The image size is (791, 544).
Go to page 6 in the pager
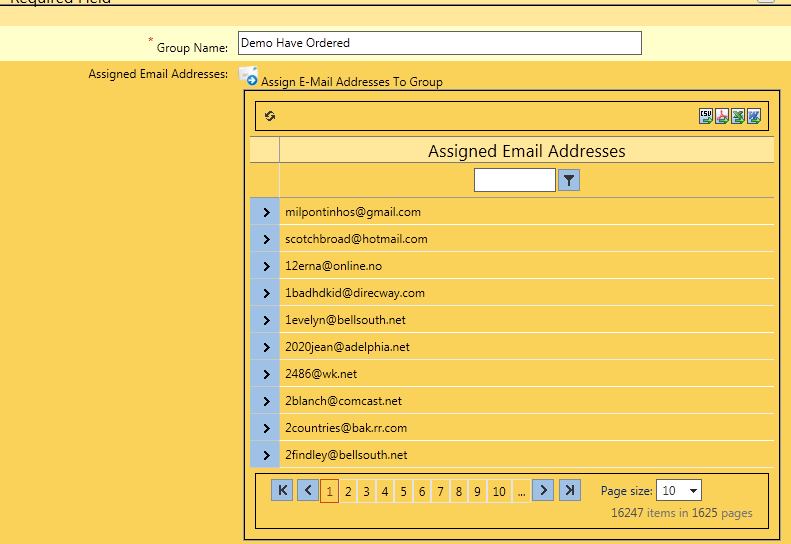pyautogui.click(x=422, y=491)
